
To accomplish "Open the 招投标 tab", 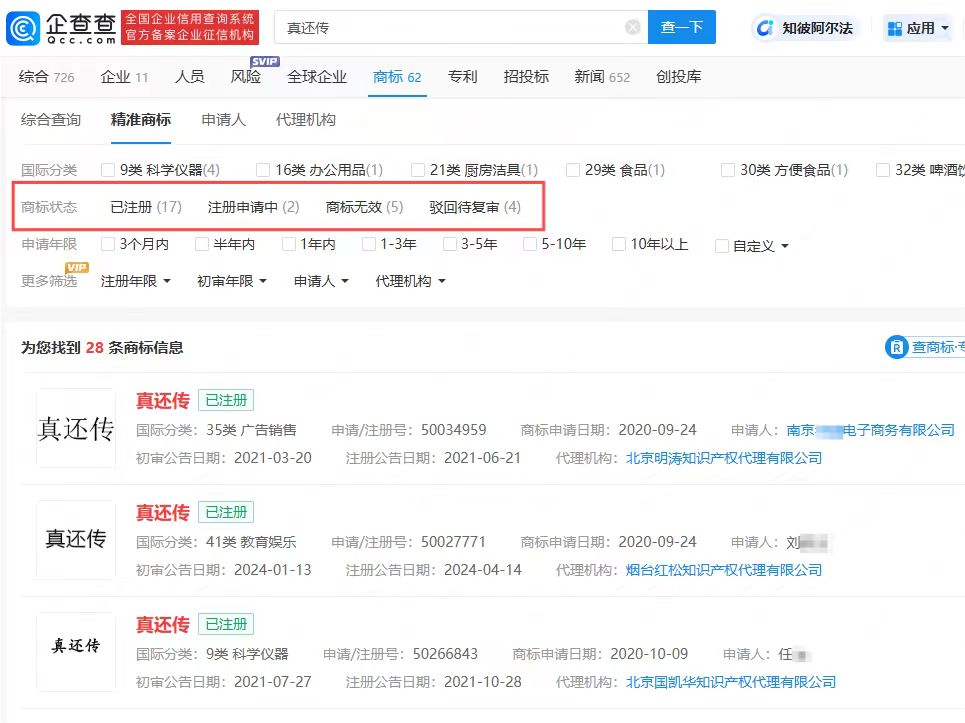I will (x=526, y=77).
